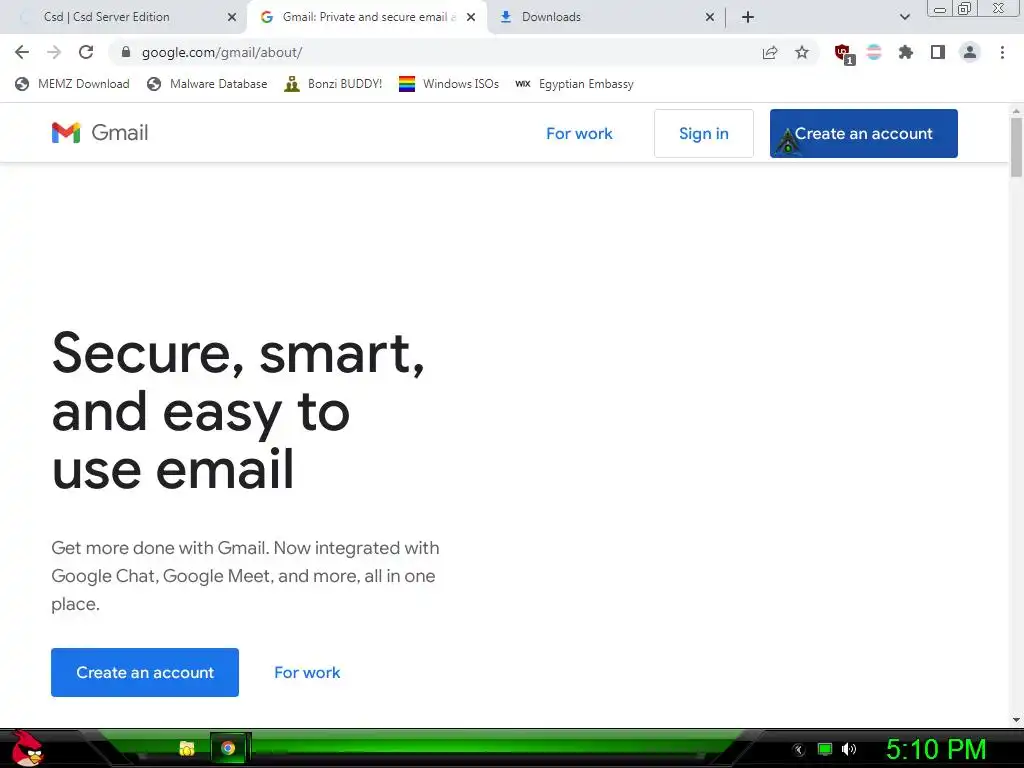Close the Gmail tab
The image size is (1024, 768).
471,17
